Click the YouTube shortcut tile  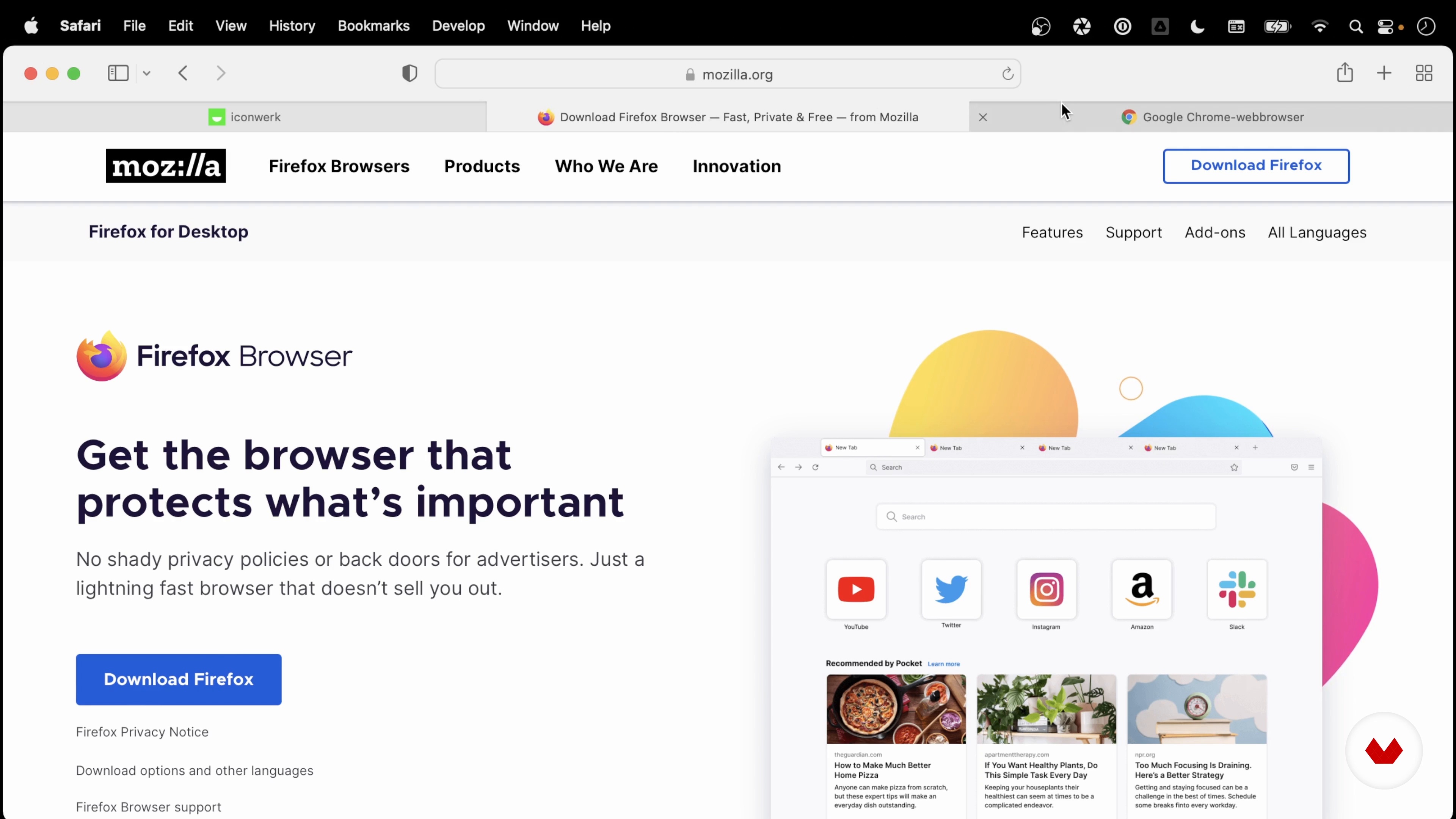(856, 589)
